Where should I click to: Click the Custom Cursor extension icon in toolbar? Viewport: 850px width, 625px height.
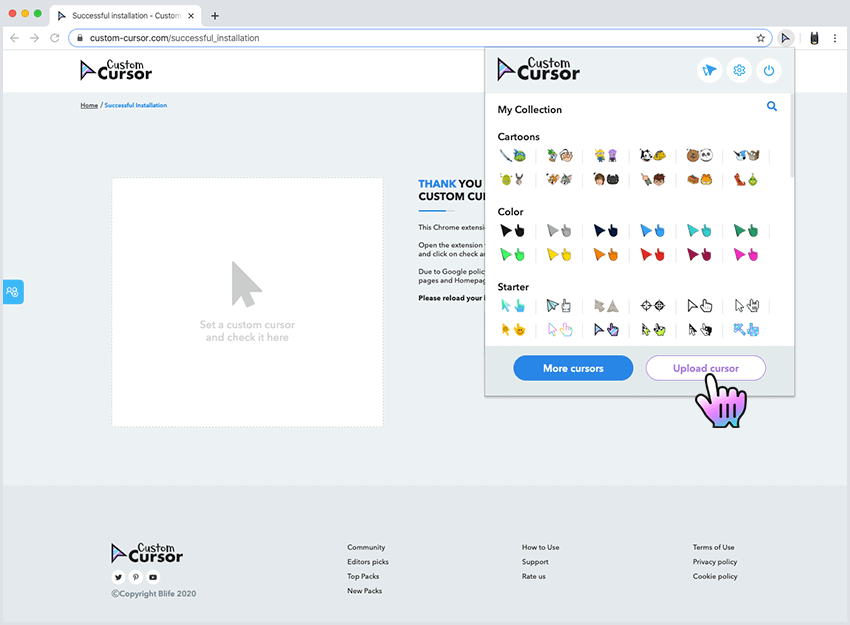point(786,37)
